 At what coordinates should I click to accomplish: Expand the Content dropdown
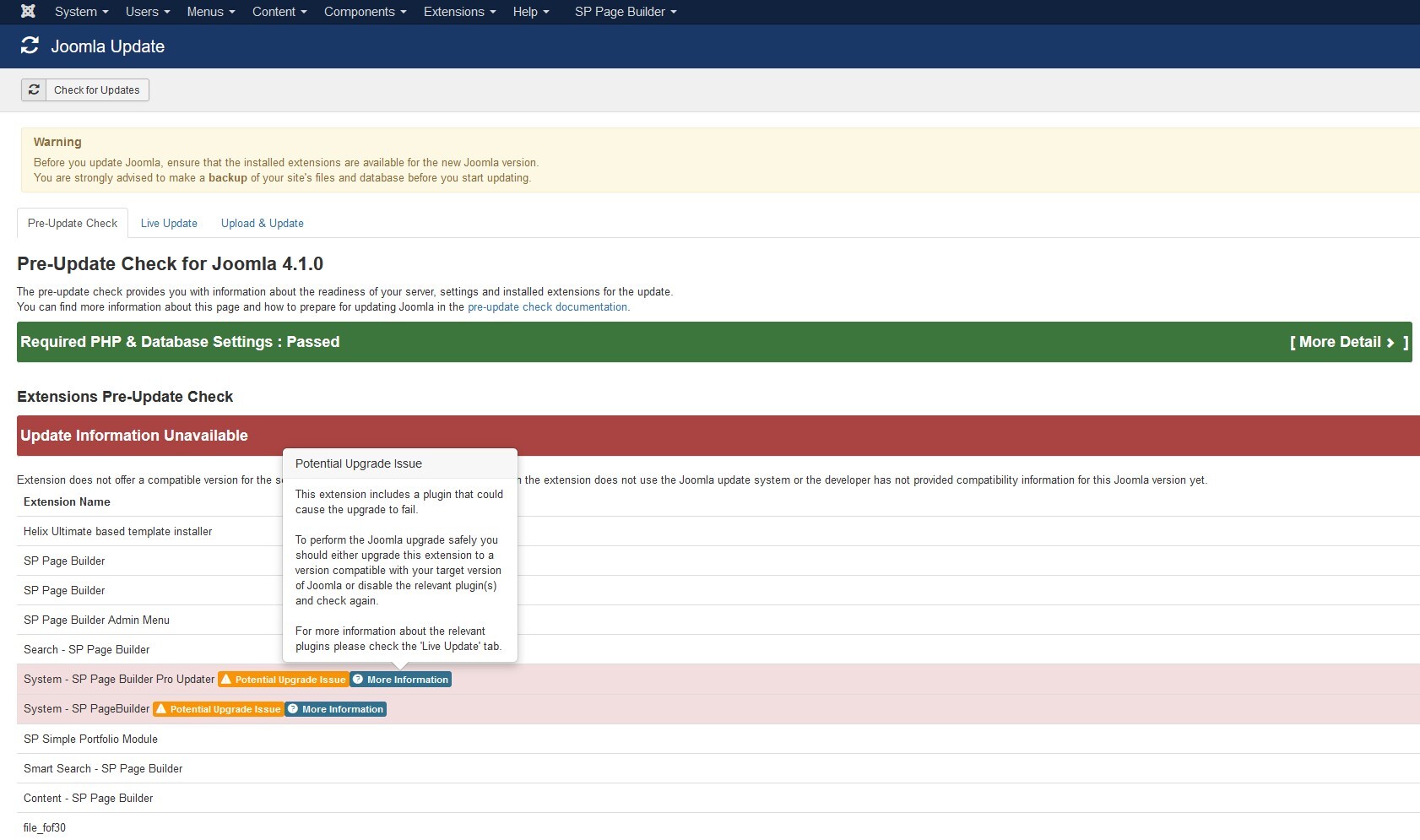pyautogui.click(x=279, y=12)
